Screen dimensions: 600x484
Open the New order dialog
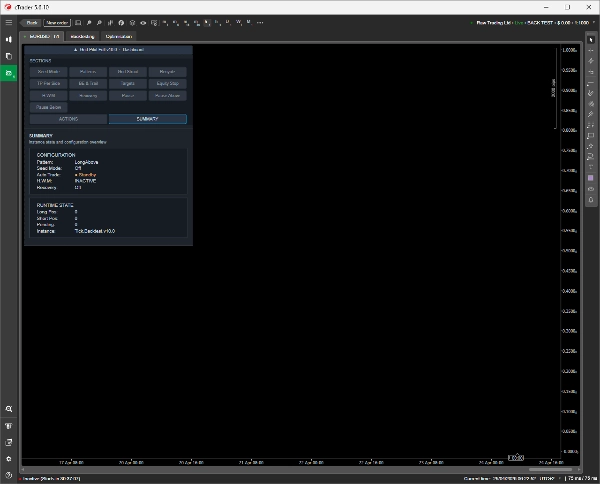point(57,23)
